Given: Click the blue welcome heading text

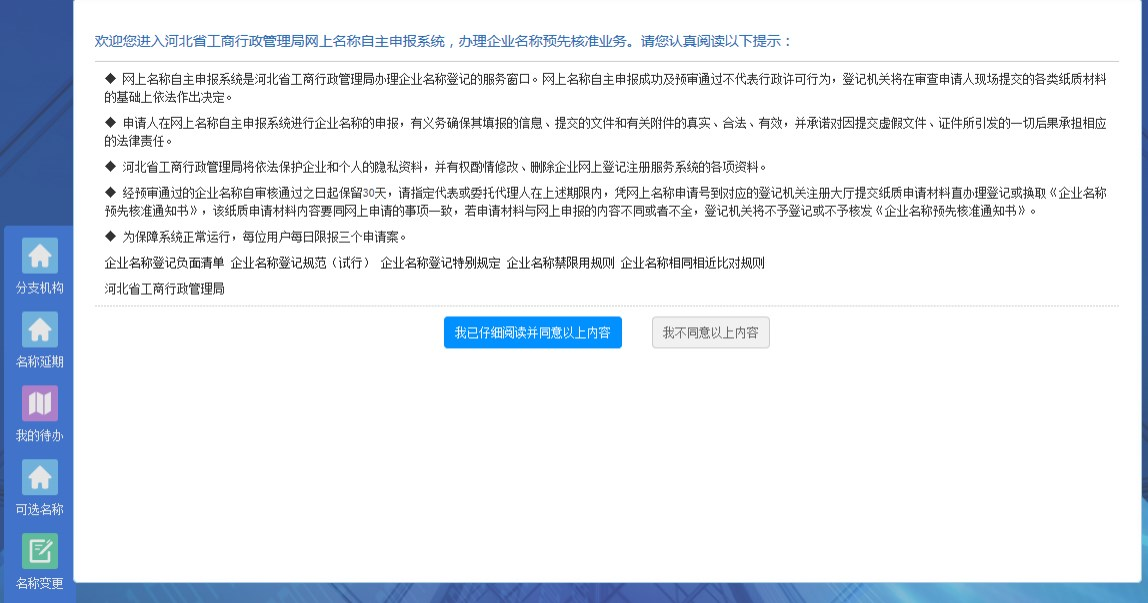Looking at the screenshot, I should (443, 41).
